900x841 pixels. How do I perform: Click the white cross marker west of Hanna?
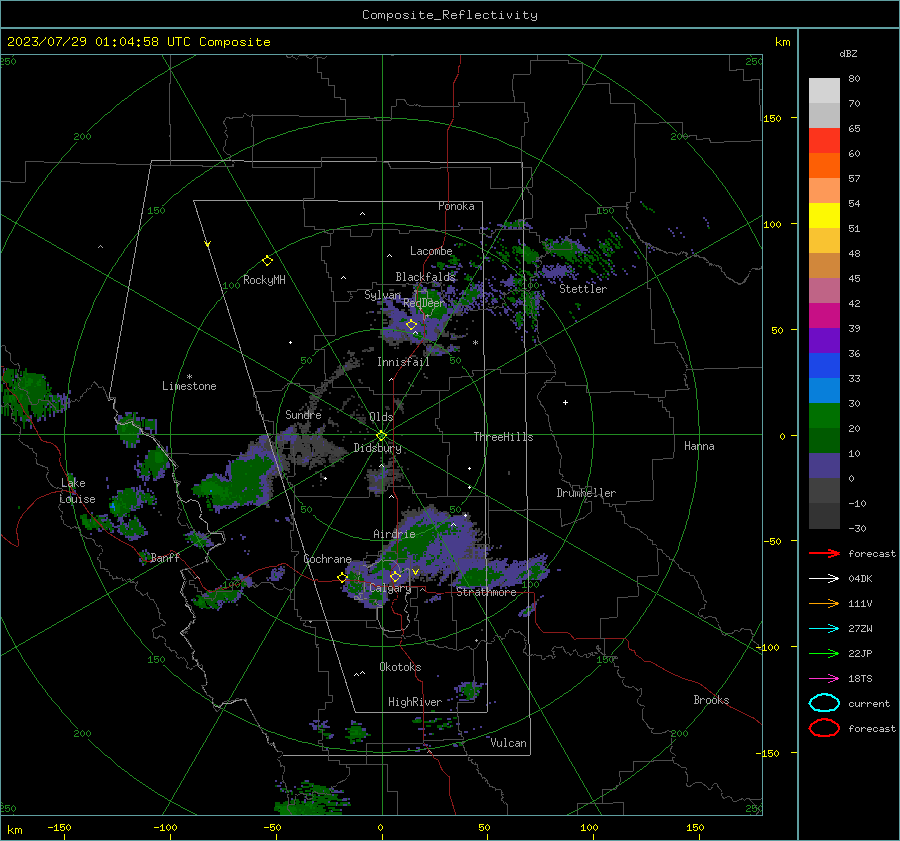click(565, 402)
